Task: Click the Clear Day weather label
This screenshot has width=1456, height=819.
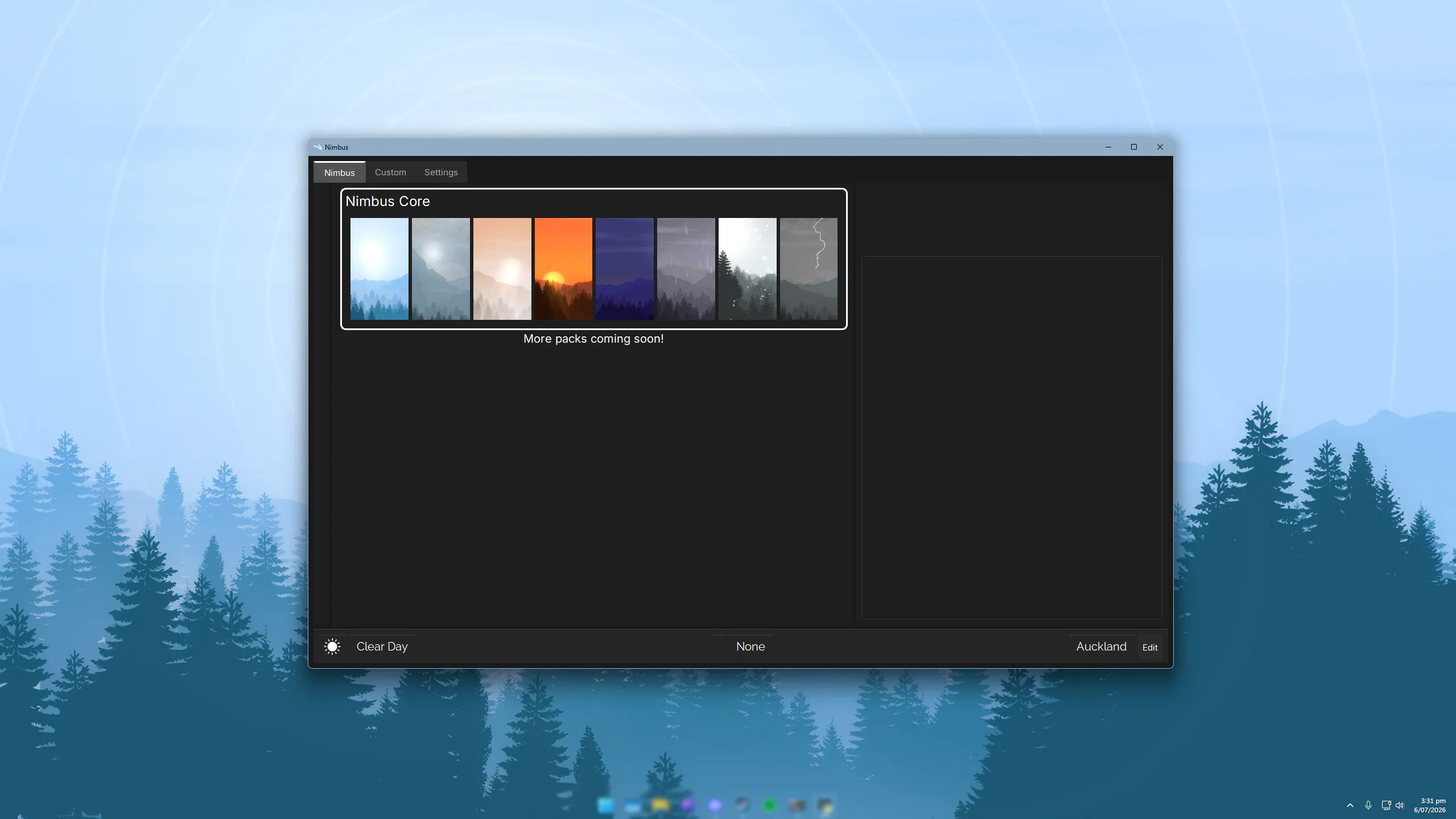Action: click(x=382, y=647)
